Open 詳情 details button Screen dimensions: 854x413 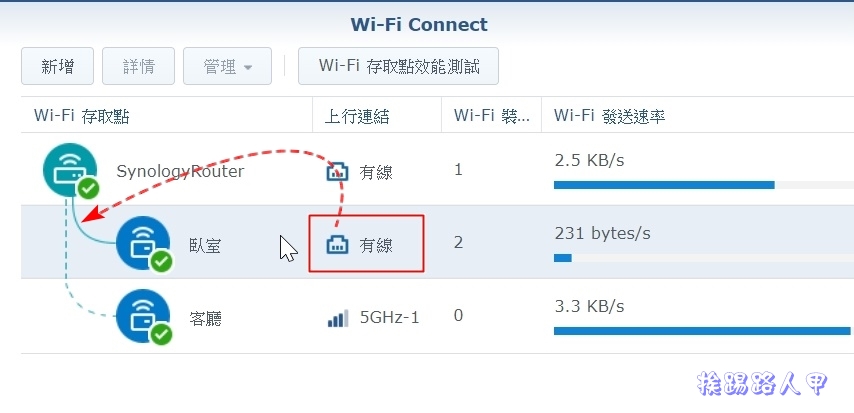point(138,66)
